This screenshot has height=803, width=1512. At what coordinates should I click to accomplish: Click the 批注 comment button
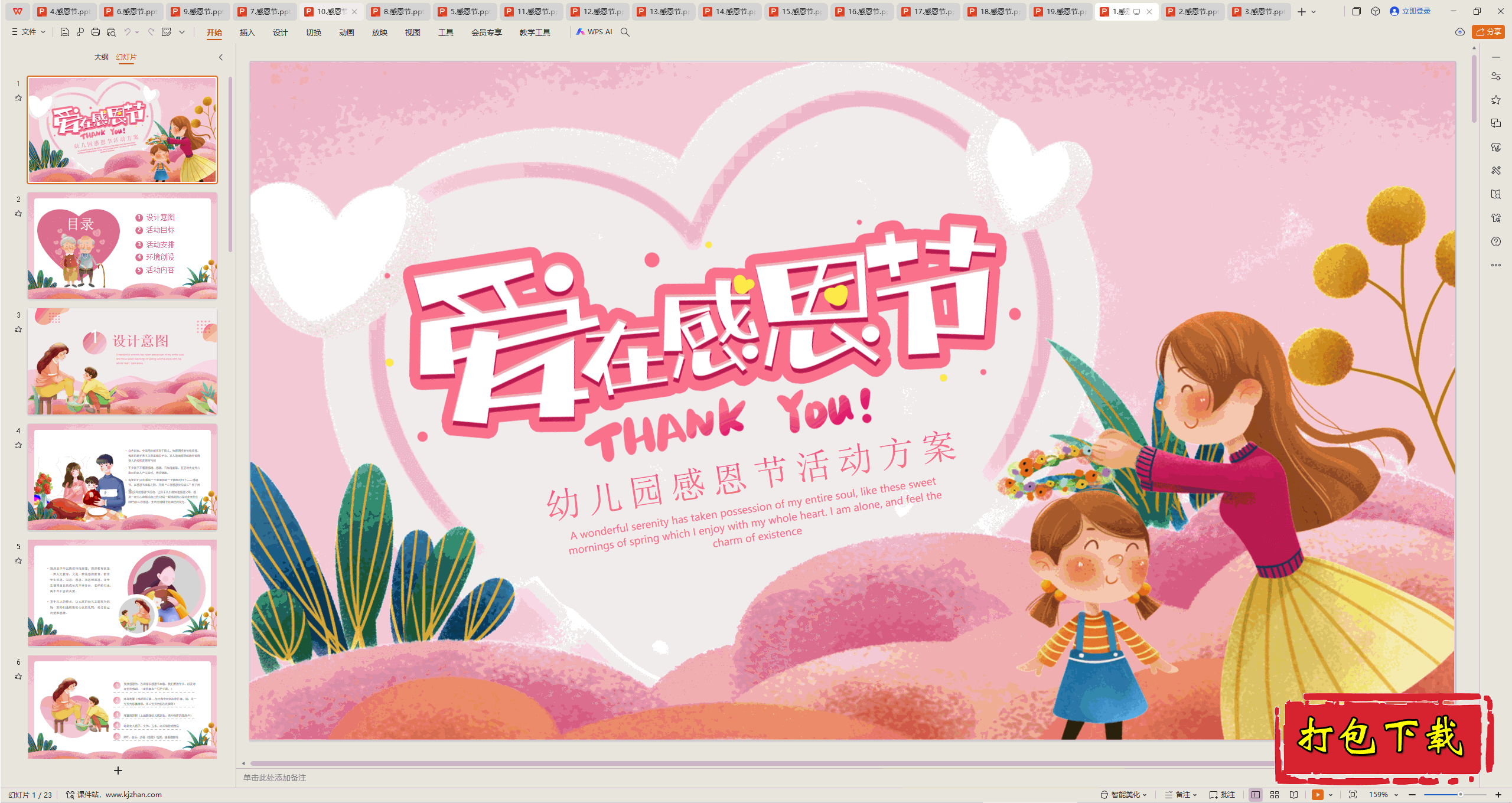(x=1223, y=795)
